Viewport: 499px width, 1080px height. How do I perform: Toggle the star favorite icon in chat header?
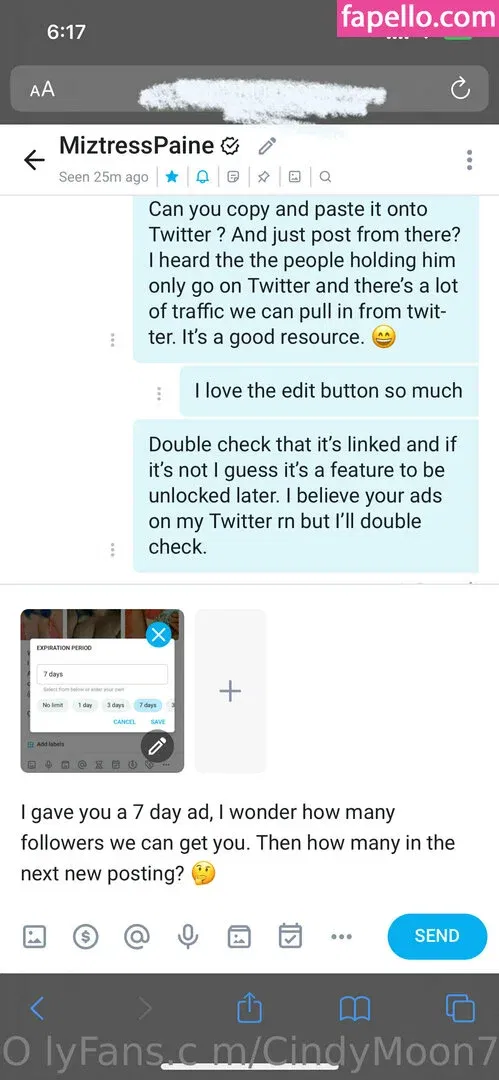click(172, 177)
